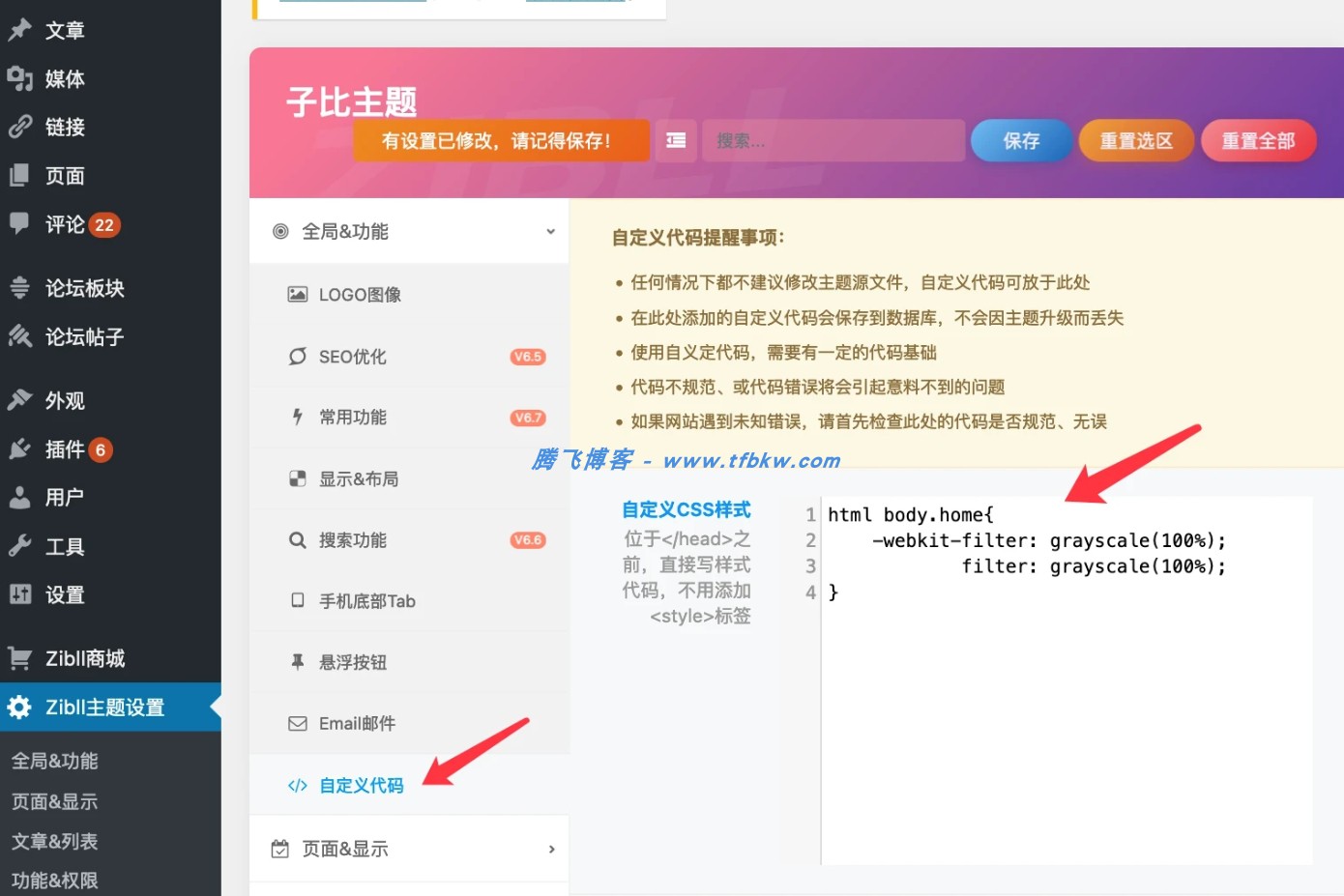This screenshot has width=1344, height=896.
Task: Open the 插件 plugins icon with badge 6
Action: point(20,448)
